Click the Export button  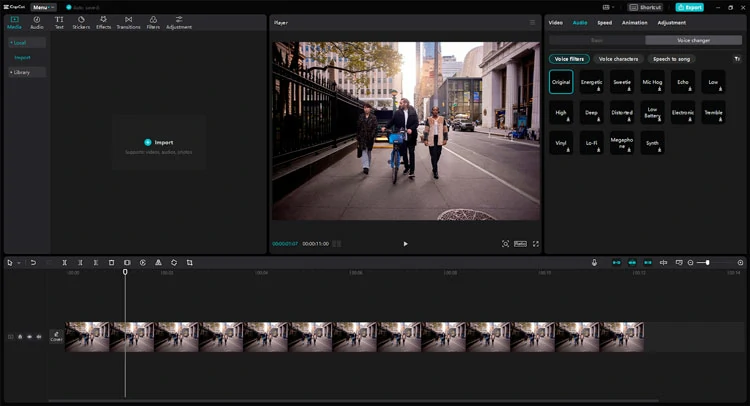click(690, 7)
